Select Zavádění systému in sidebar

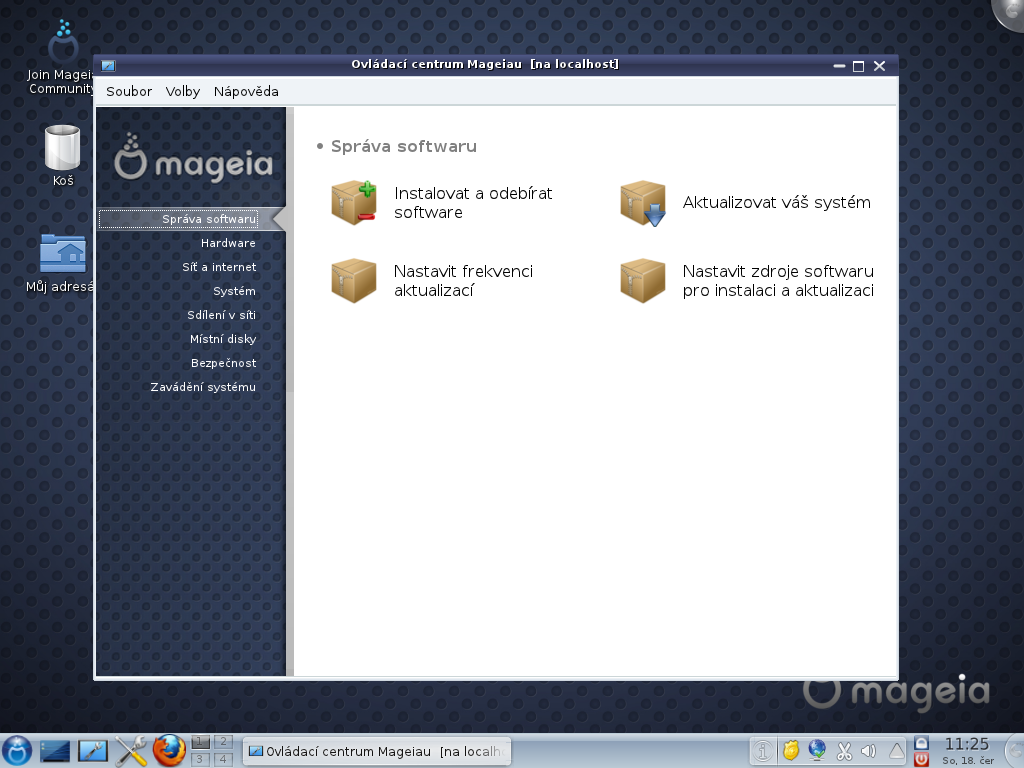[203, 387]
